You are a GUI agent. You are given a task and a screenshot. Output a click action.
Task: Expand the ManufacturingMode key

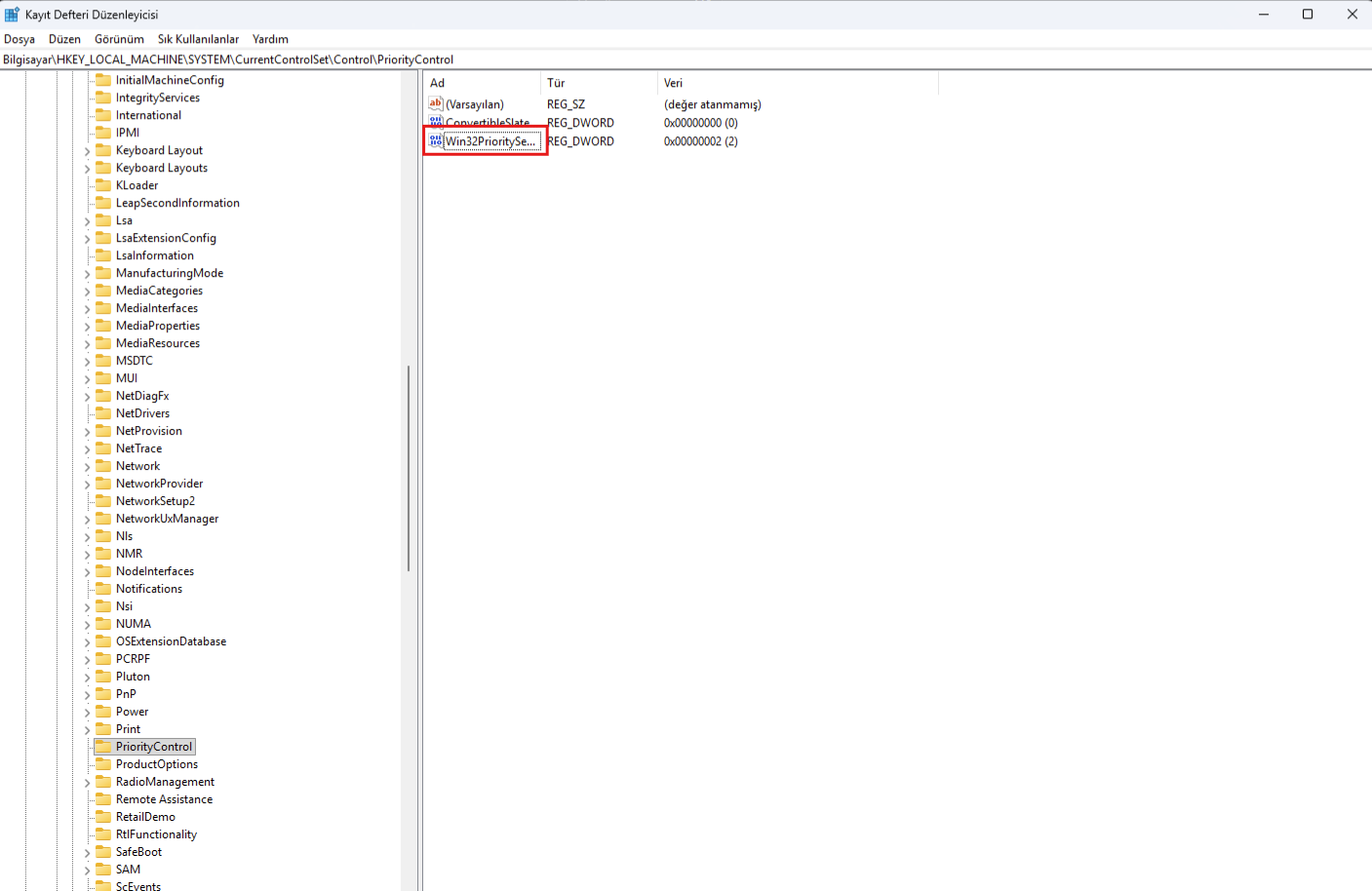point(87,274)
